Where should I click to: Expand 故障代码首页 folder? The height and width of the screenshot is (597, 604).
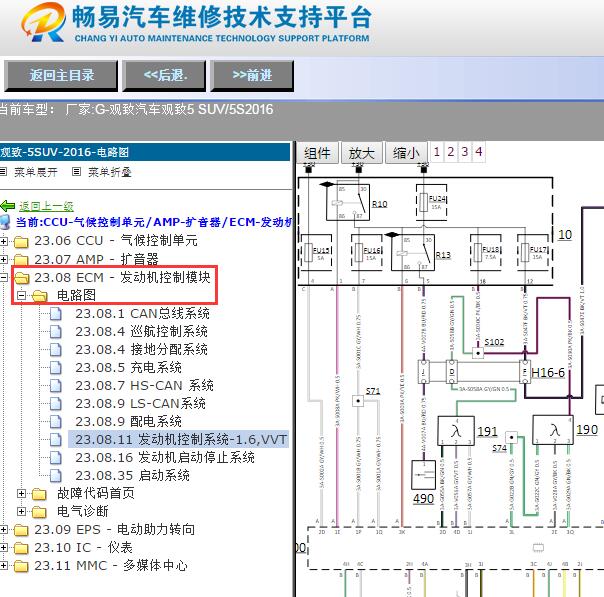click(x=22, y=493)
